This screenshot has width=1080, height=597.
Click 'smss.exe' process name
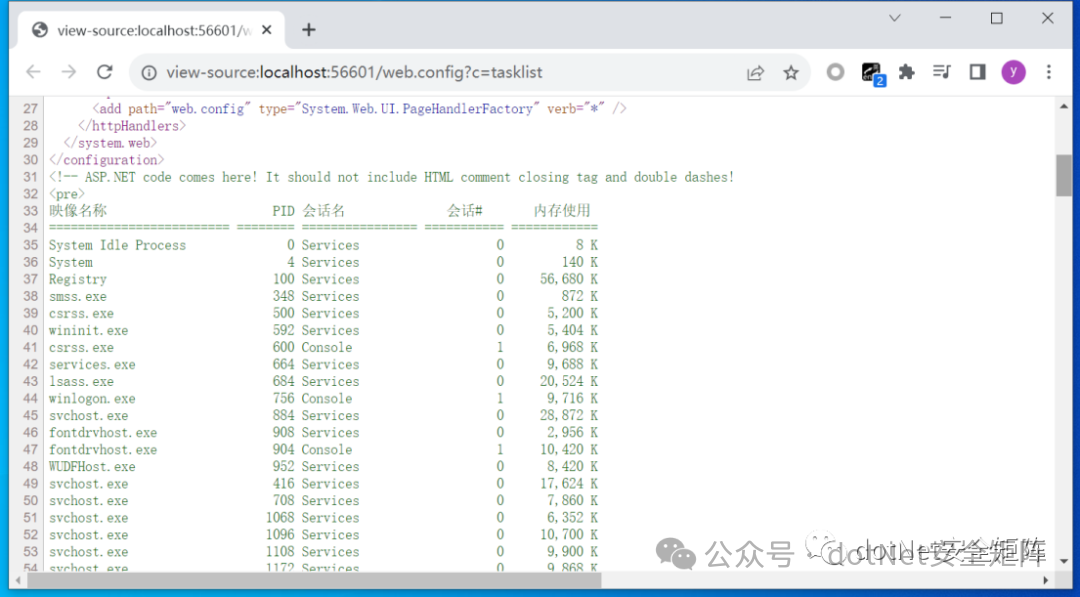[78, 296]
